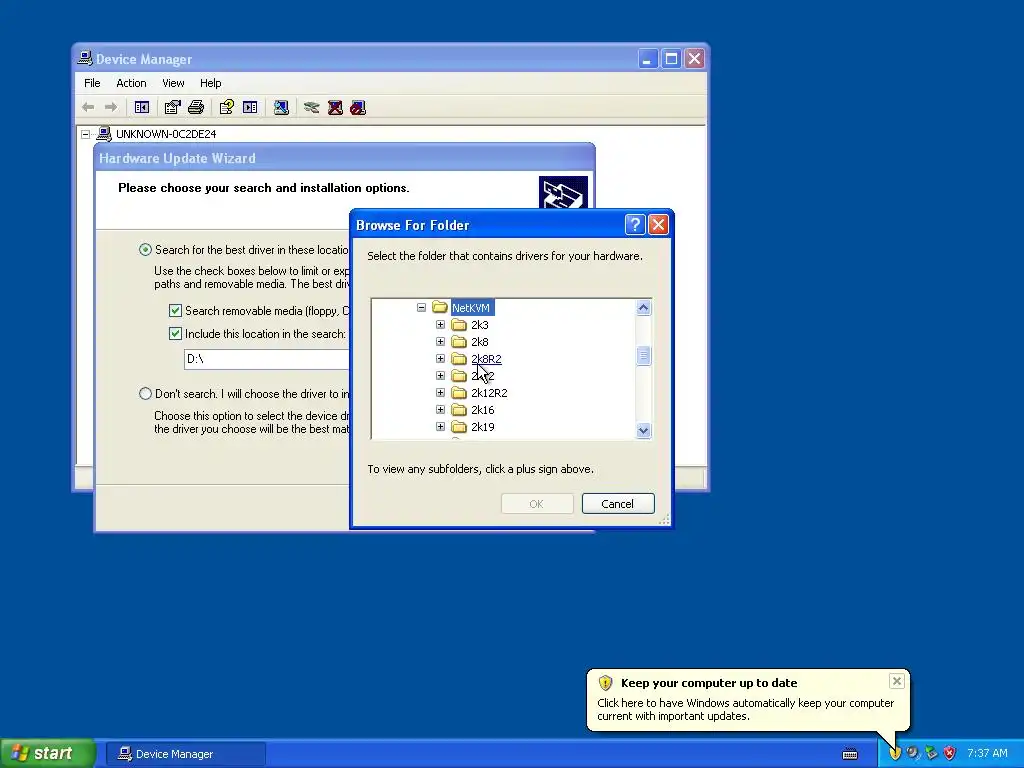The width and height of the screenshot is (1024, 768).
Task: Open the File menu
Action: (92, 83)
